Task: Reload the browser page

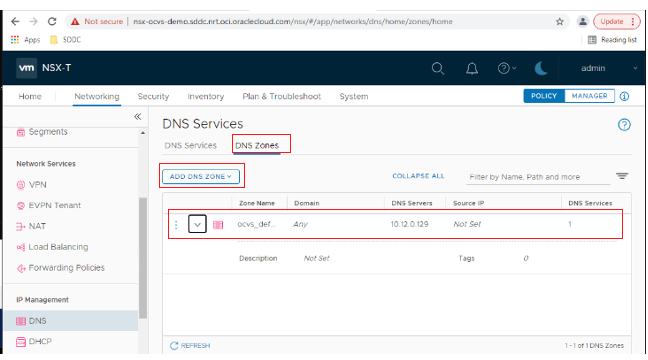Action: 52,21
